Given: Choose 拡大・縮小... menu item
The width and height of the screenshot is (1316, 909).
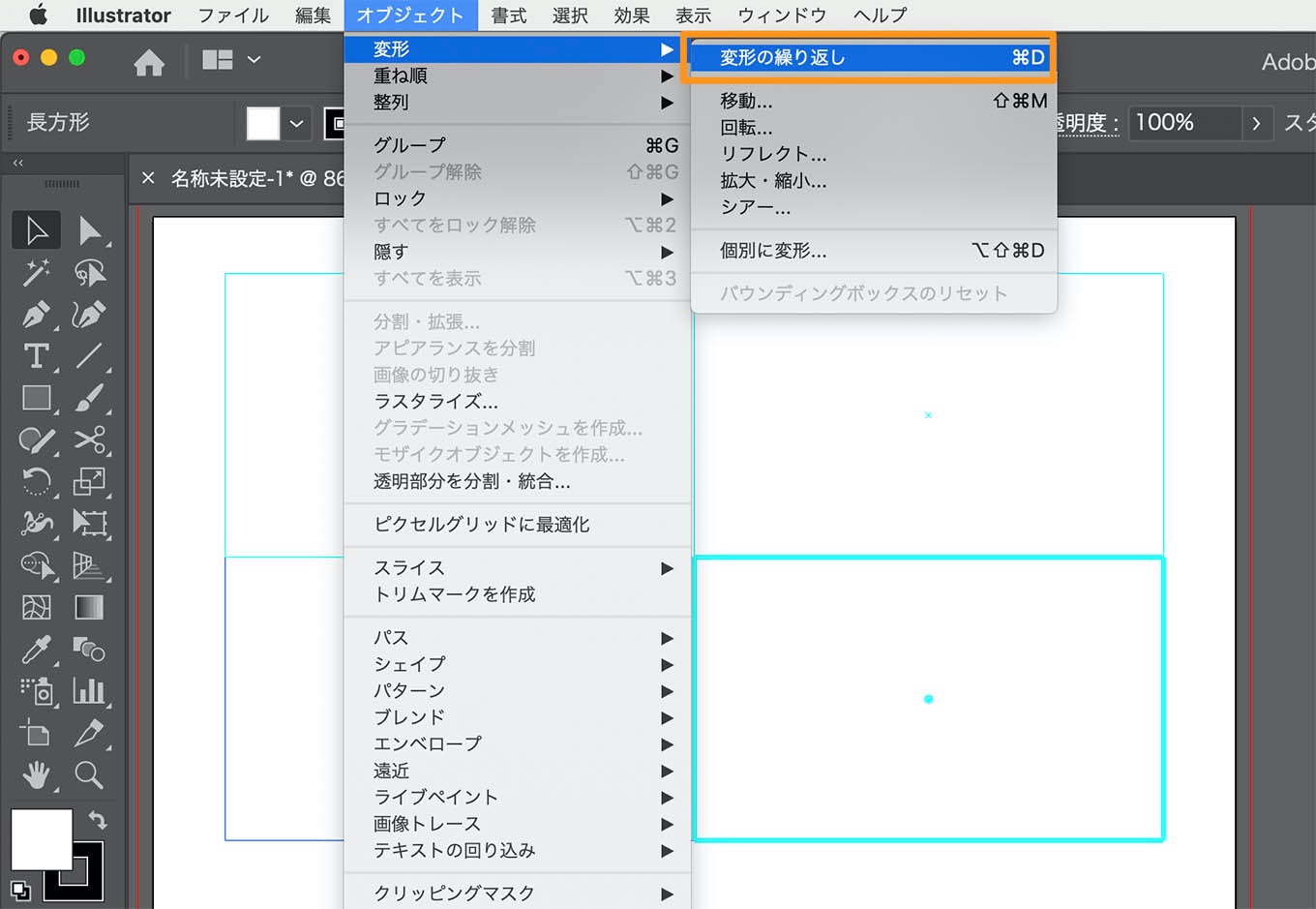Looking at the screenshot, I should [x=874, y=180].
